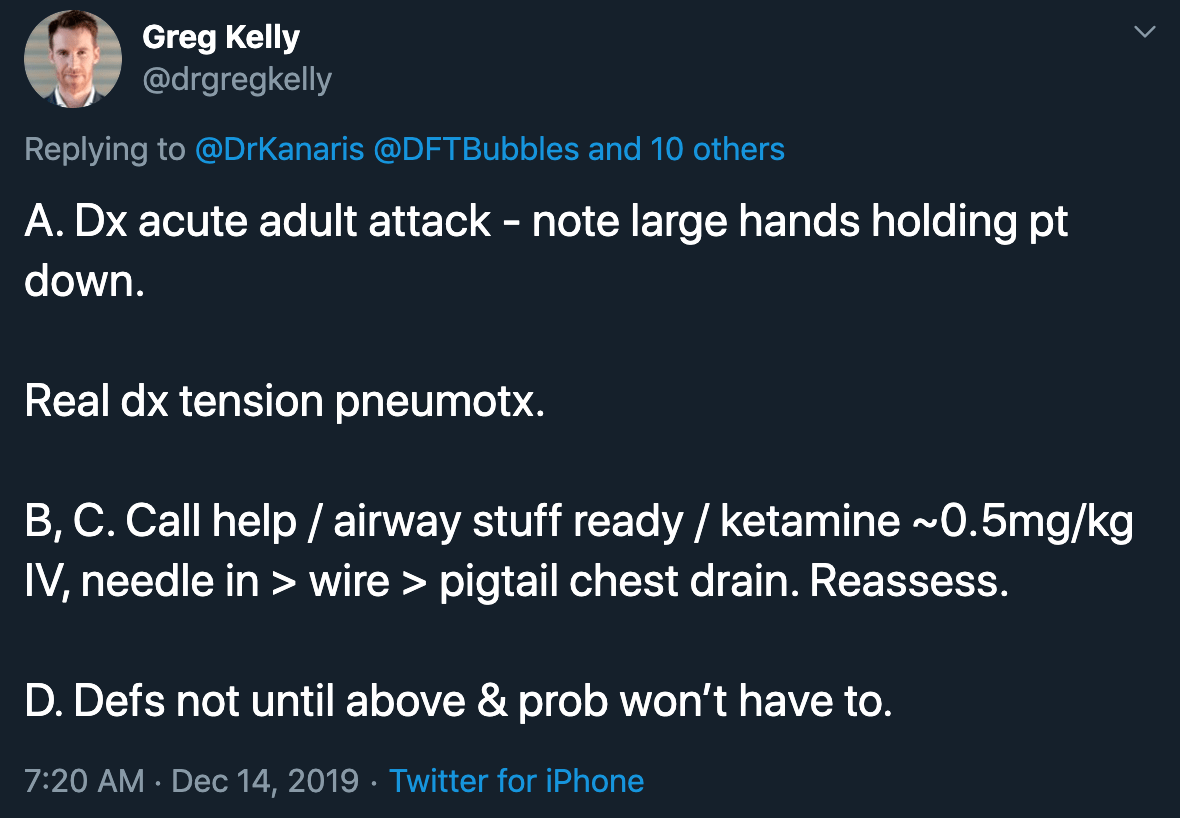Click the "Real dx tension pneumotx." line
This screenshot has width=1180, height=818.
click(x=284, y=402)
